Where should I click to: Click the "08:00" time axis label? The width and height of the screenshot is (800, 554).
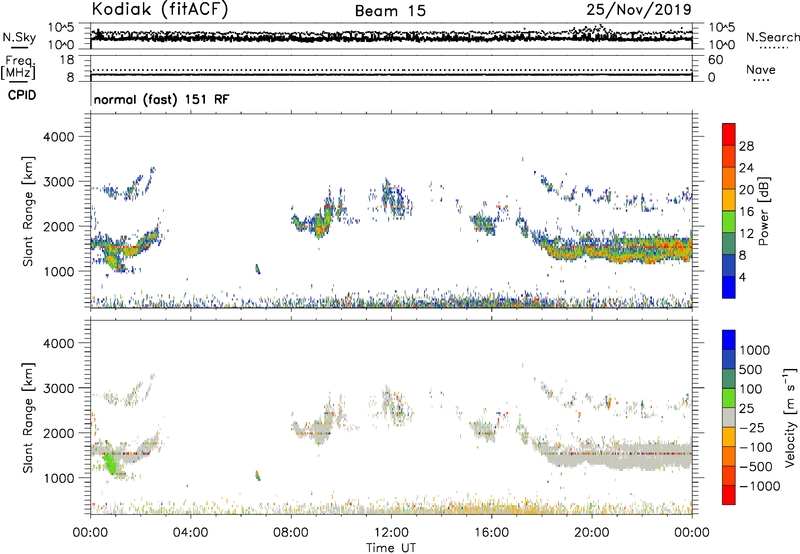click(291, 533)
